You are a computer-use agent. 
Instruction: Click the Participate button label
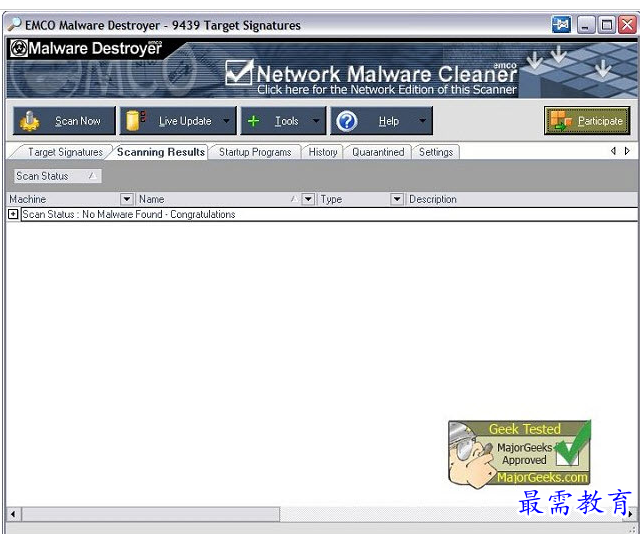click(600, 121)
